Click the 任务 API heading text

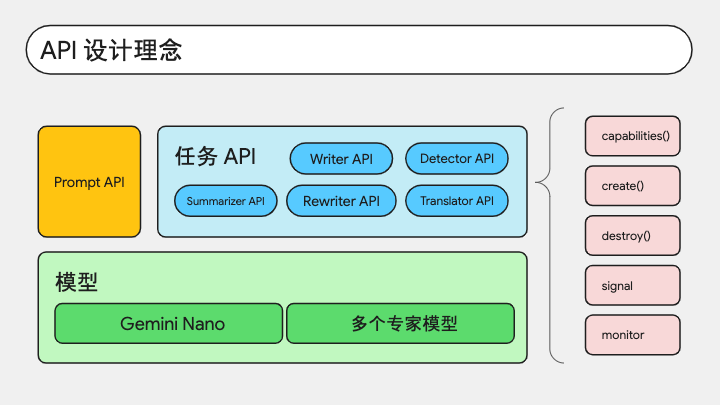215,157
